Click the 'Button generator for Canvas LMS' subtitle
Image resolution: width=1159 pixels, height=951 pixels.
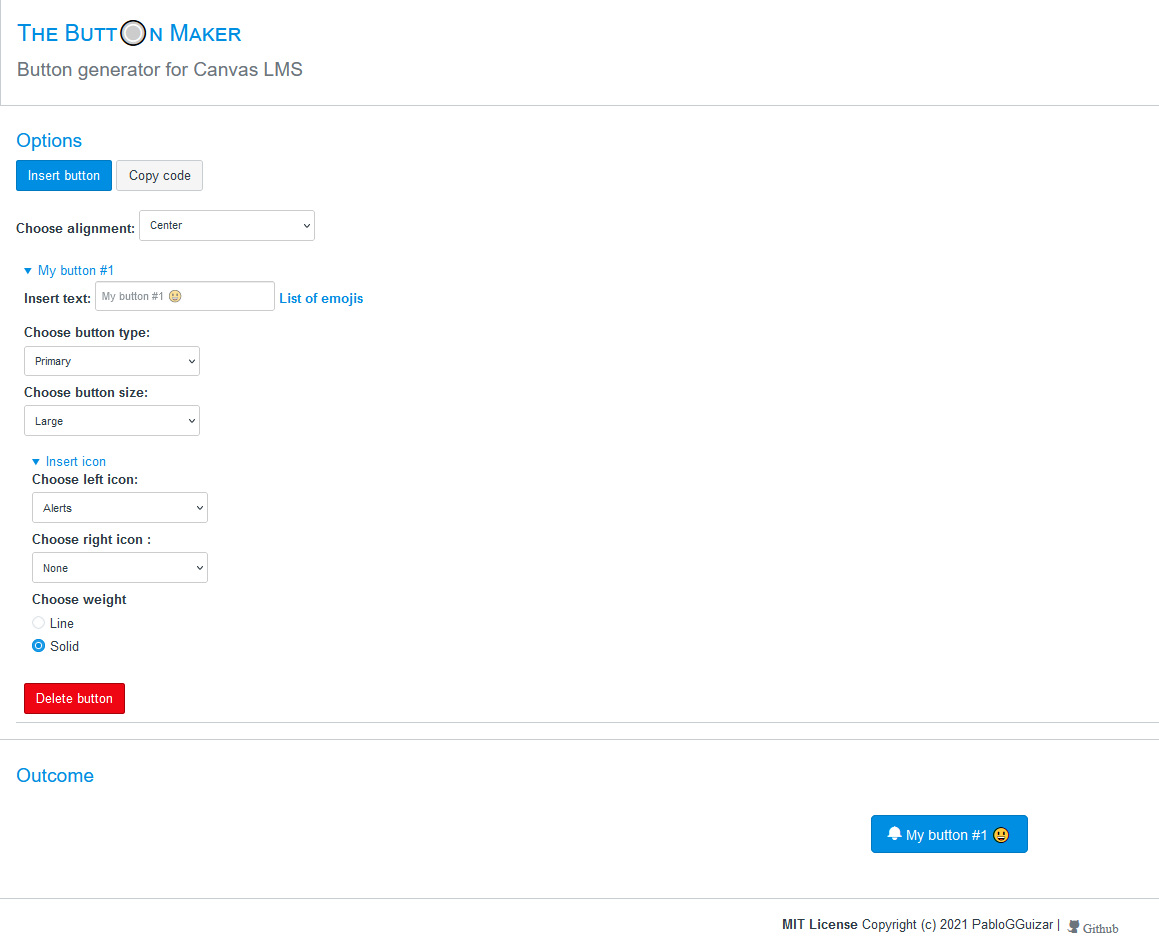[x=160, y=69]
